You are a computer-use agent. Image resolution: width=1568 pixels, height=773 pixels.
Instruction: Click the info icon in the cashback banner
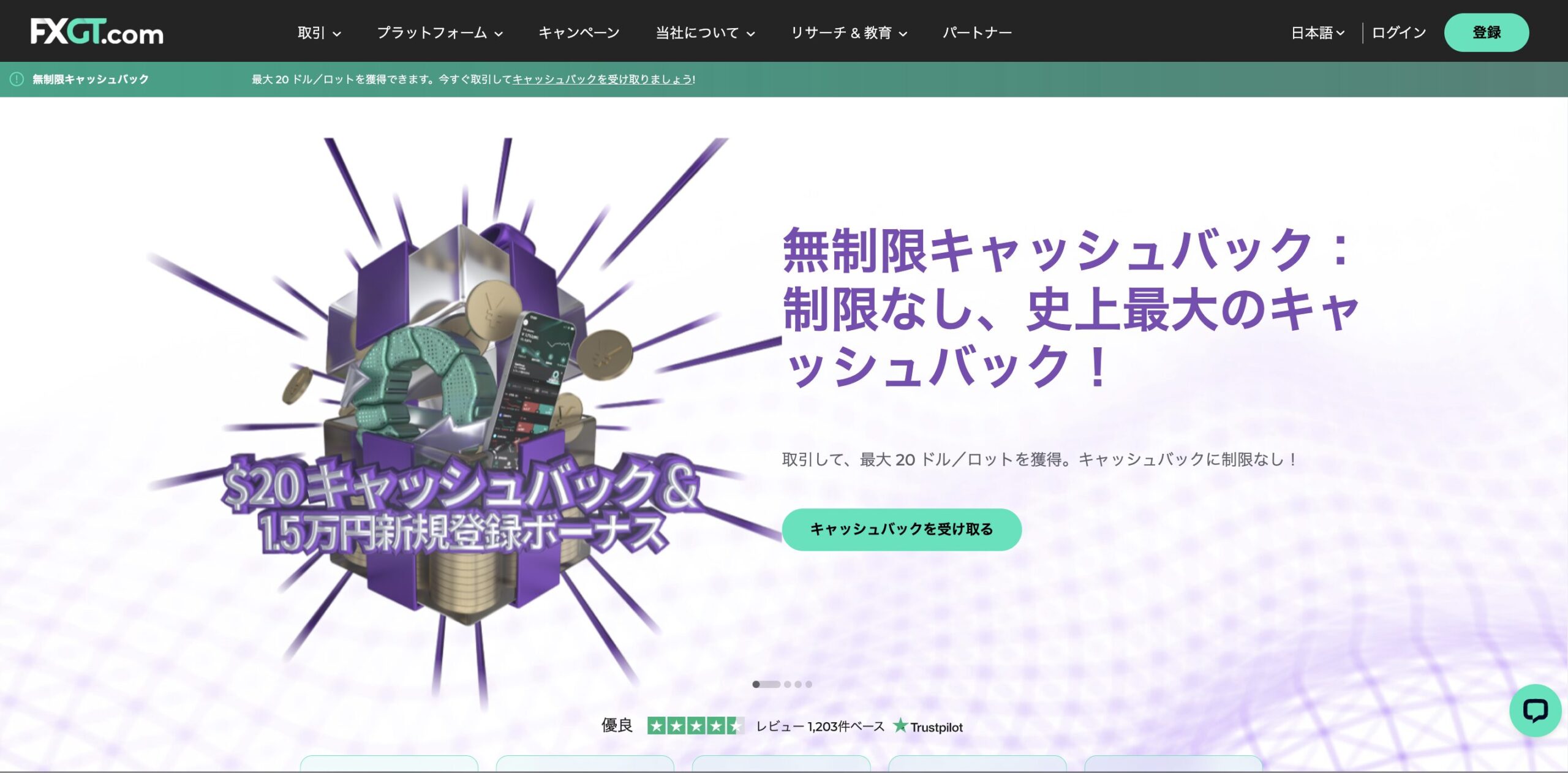click(17, 79)
